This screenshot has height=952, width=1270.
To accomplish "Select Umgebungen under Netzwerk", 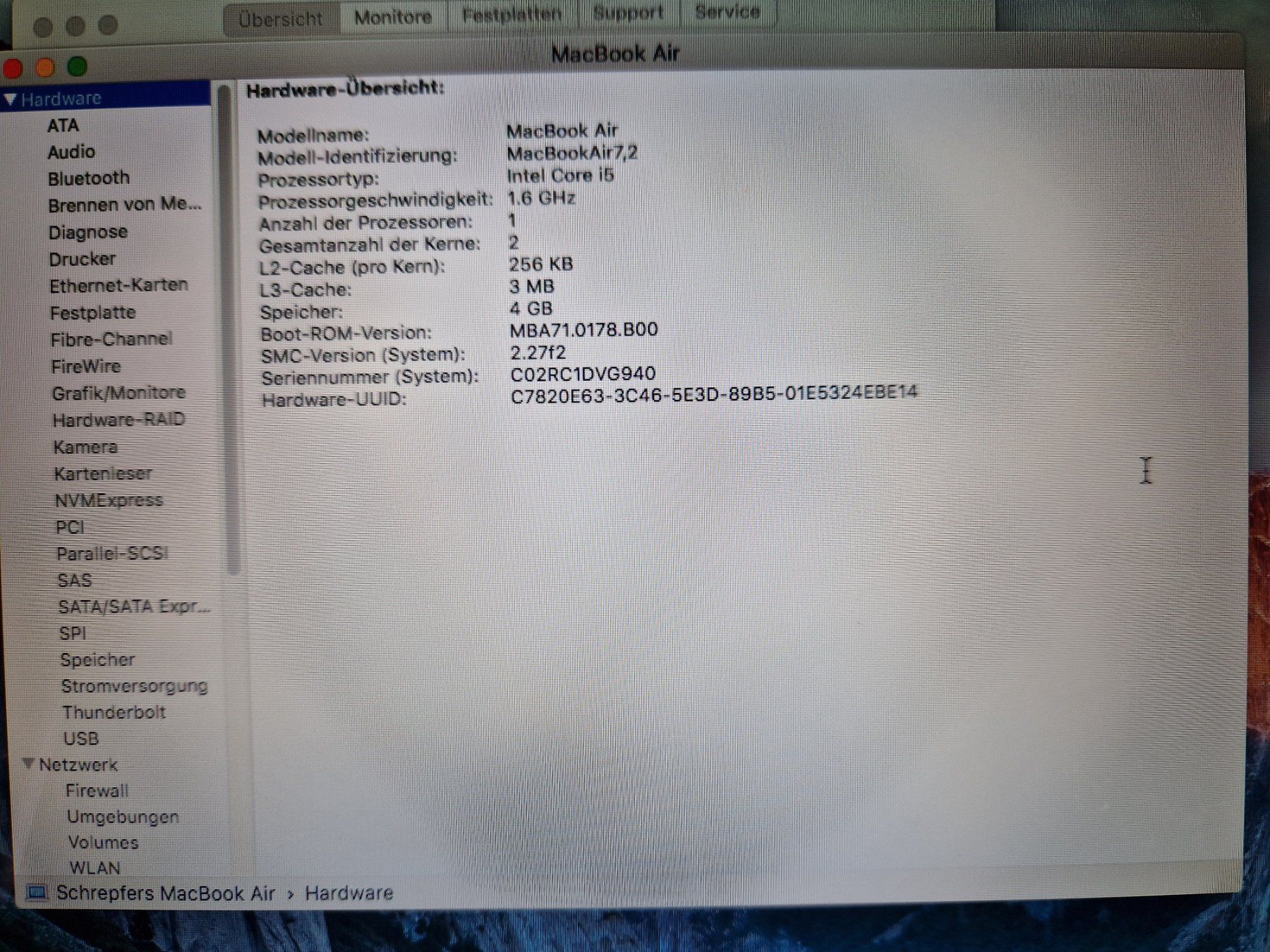I will (x=123, y=817).
